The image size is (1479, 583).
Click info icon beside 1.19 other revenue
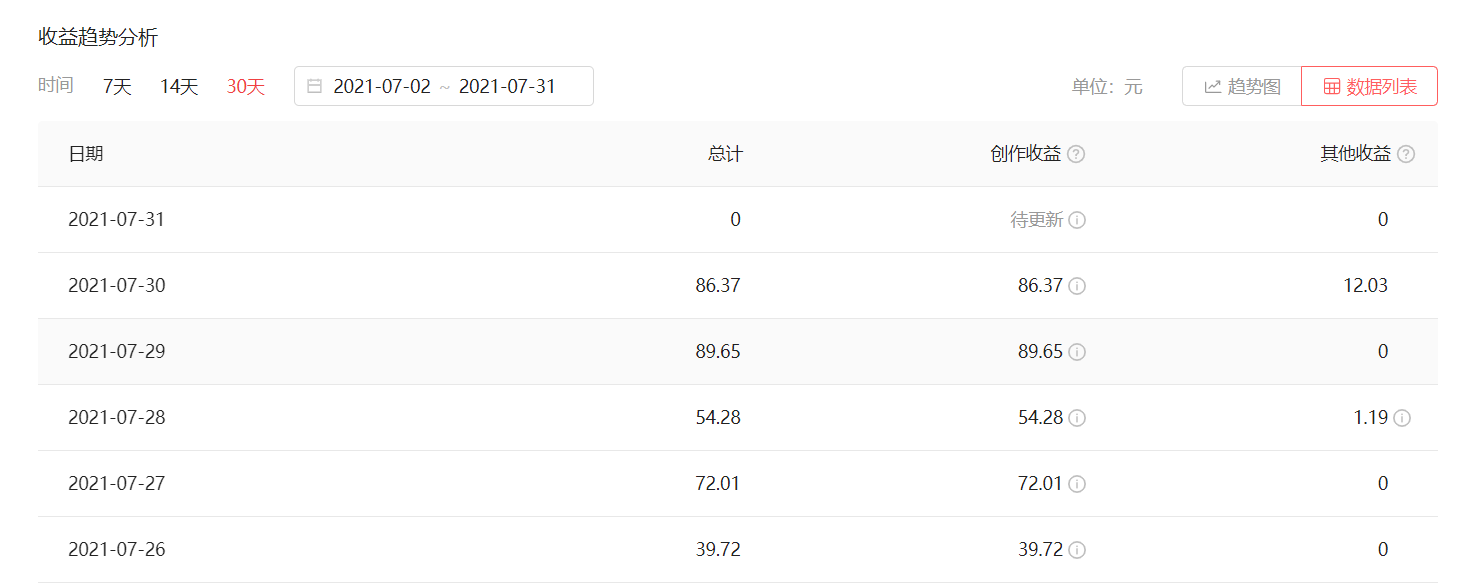pyautogui.click(x=1402, y=418)
